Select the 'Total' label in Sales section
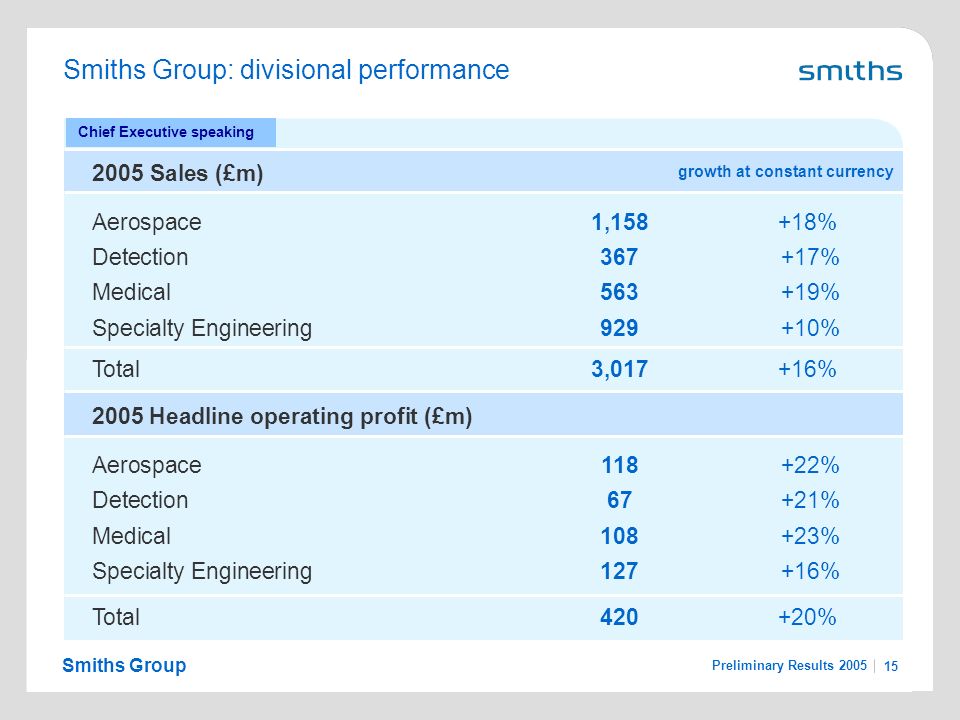The width and height of the screenshot is (960, 720). click(x=116, y=369)
